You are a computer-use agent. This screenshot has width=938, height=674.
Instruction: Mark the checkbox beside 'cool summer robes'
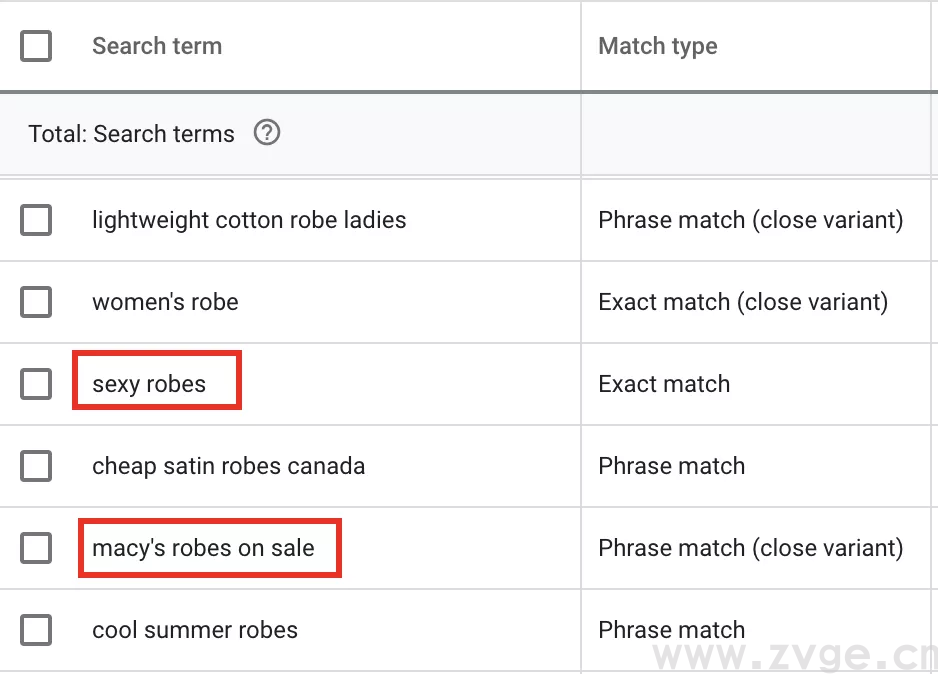[36, 630]
